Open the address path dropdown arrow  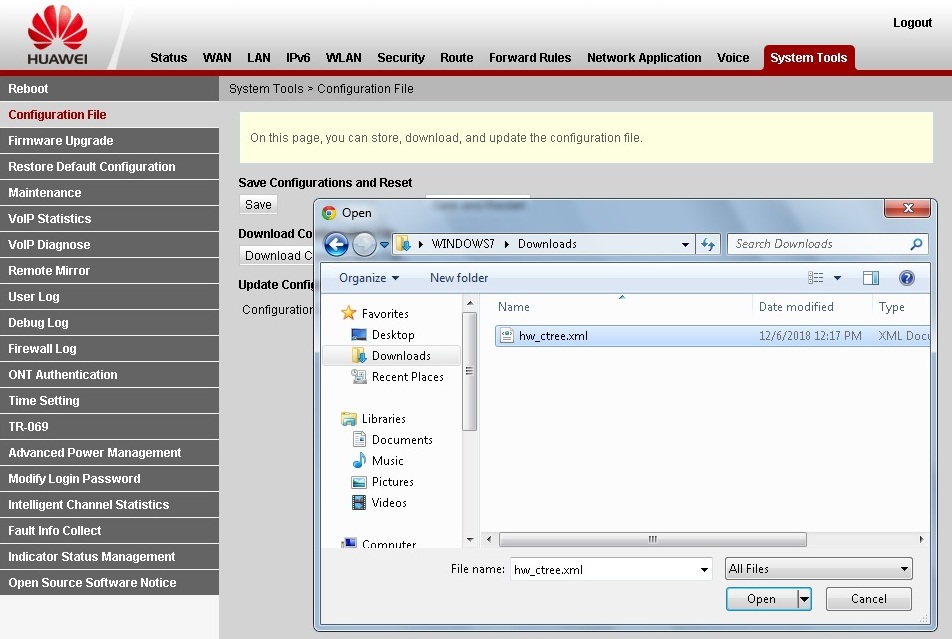(x=685, y=244)
